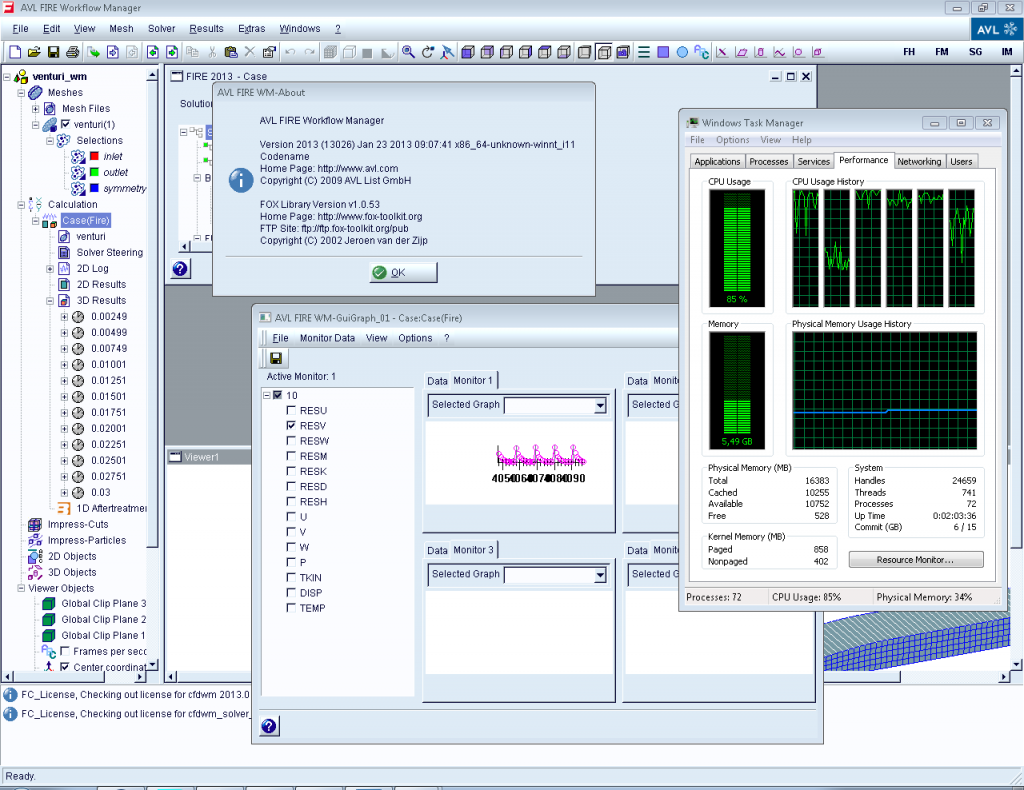
Task: Enable the RESK checkbox
Action: point(291,471)
